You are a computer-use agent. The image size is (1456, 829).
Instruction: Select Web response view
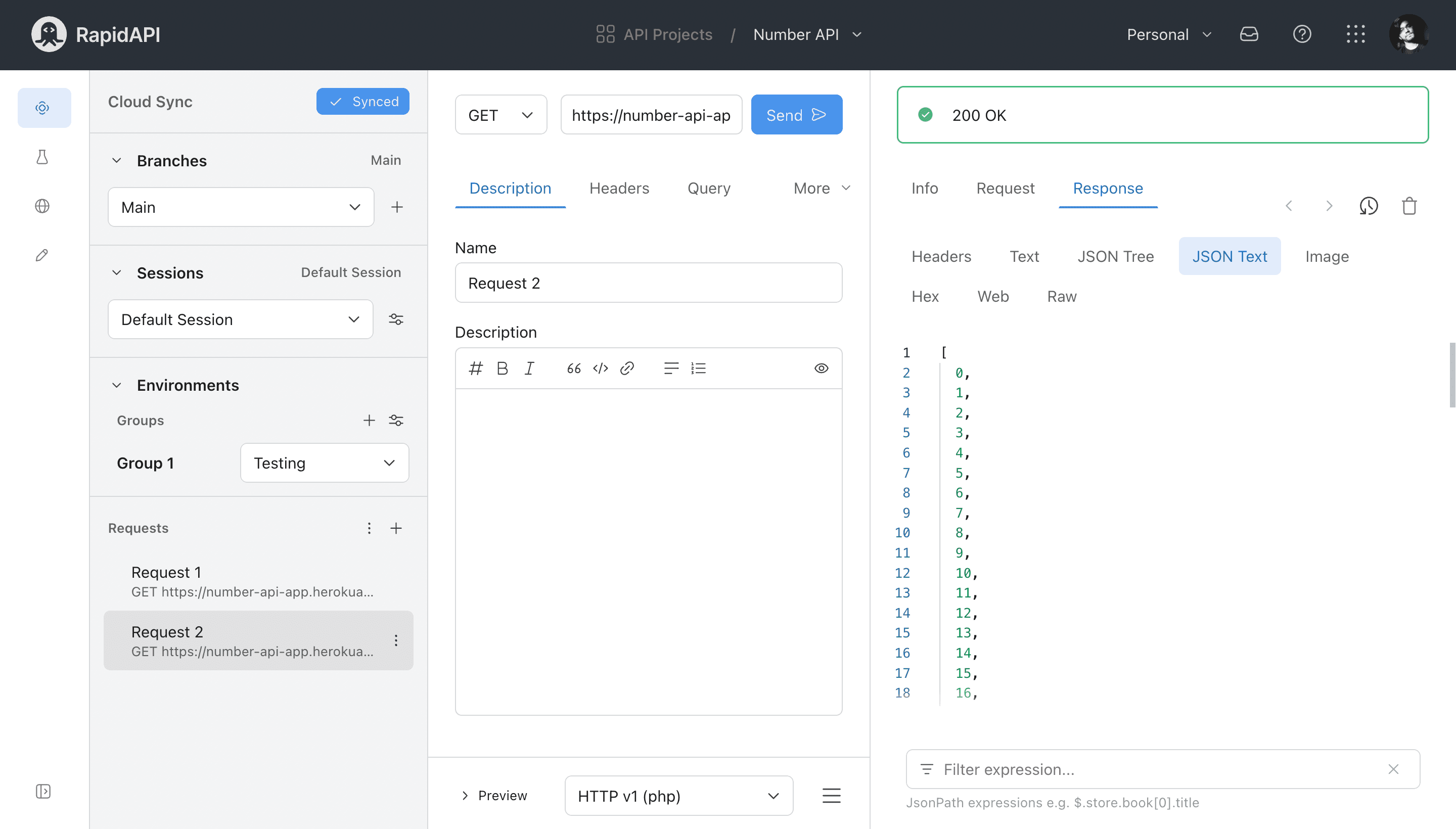(x=993, y=297)
